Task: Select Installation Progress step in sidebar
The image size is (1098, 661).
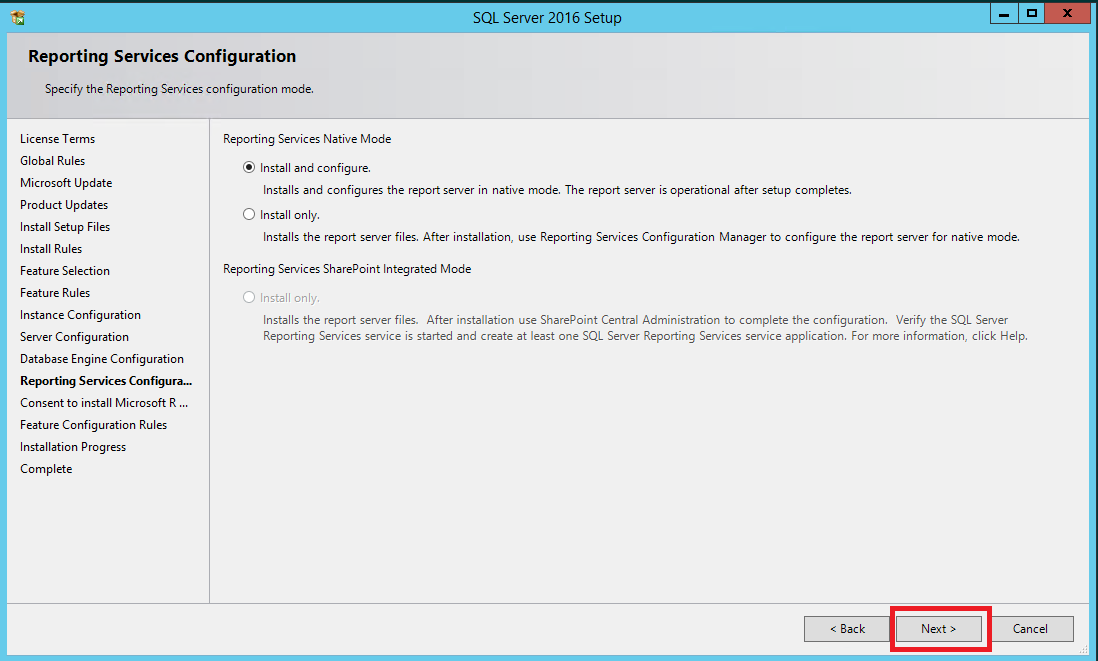Action: 73,447
